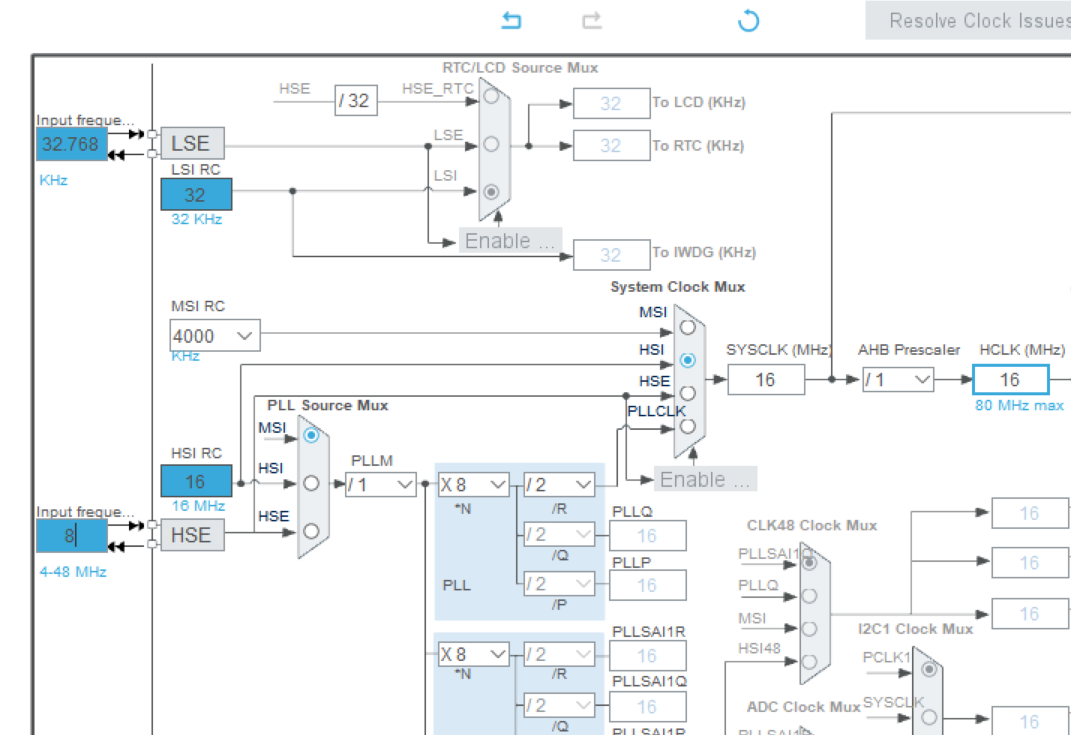Select HSE_RTC in RTC/LCD Source Mux

tap(490, 95)
